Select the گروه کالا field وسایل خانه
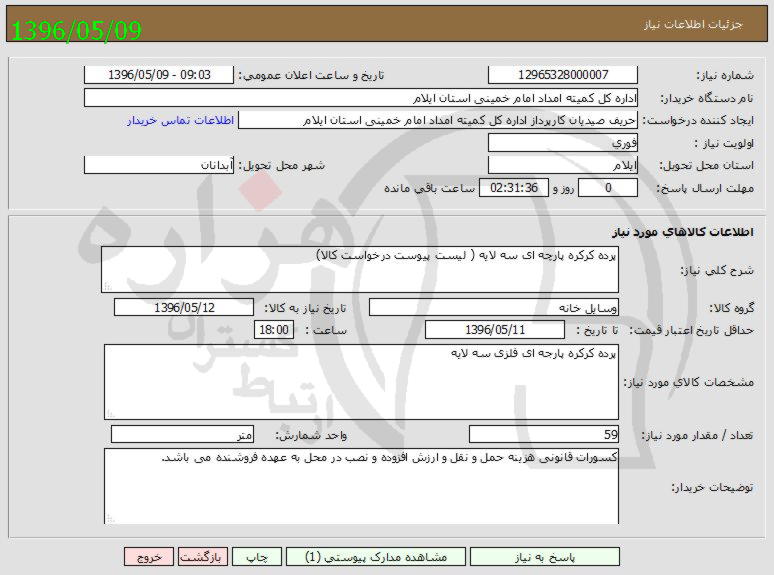The image size is (774, 575). point(494,308)
